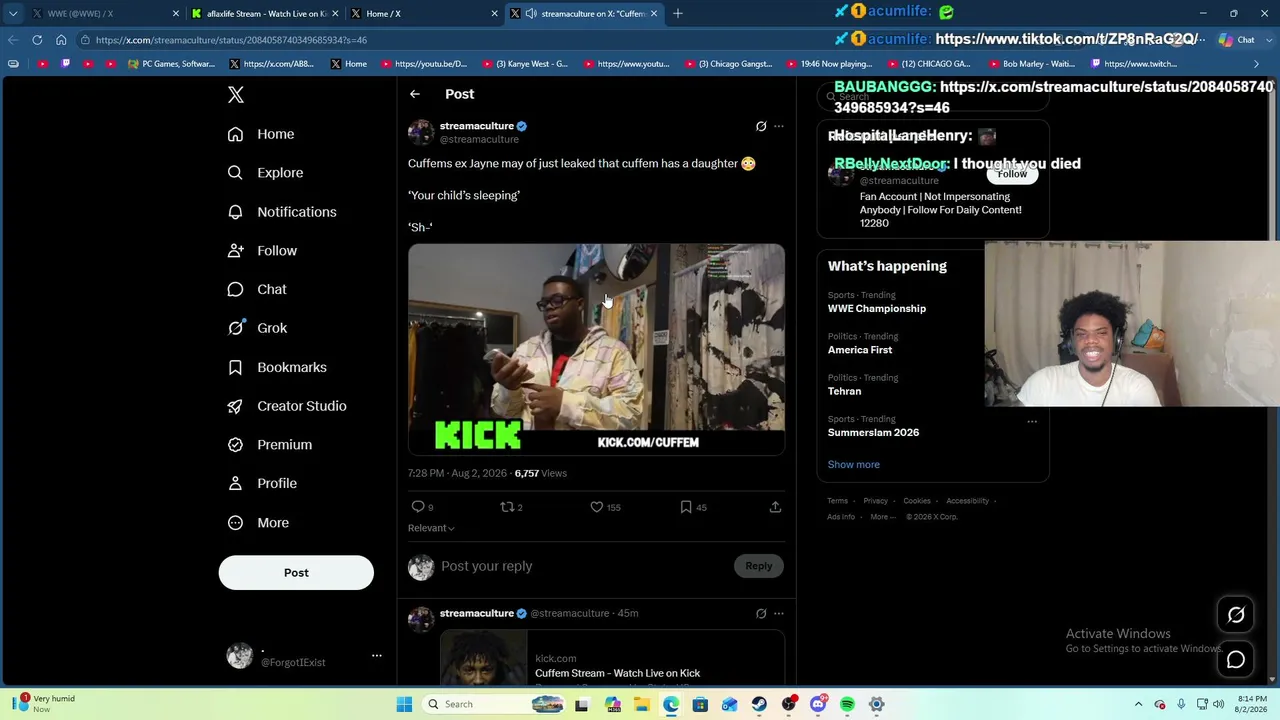Open a new browser tab
Viewport: 1280px width, 720px height.
click(x=678, y=14)
